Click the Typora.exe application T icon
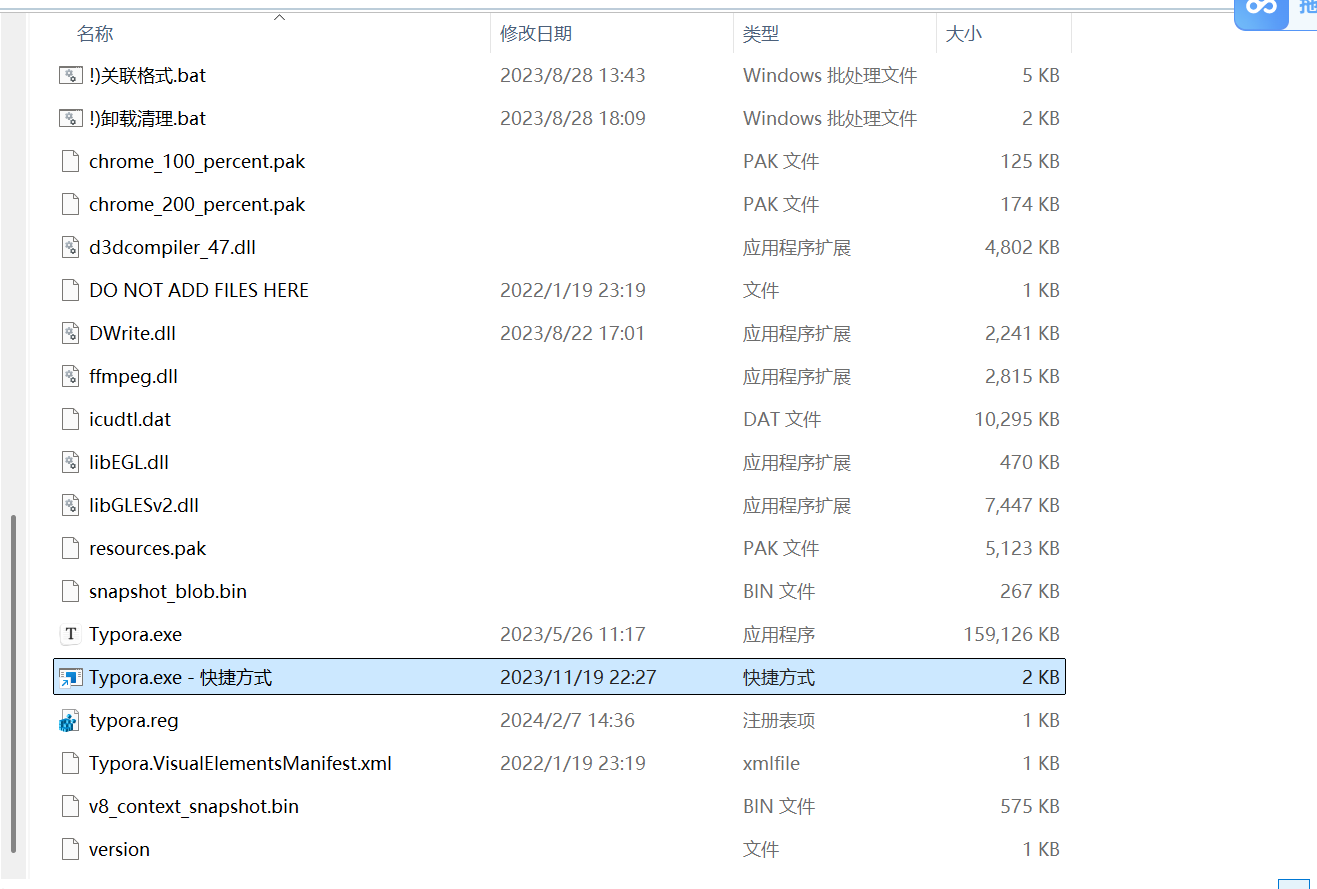The image size is (1317, 889). 70,634
